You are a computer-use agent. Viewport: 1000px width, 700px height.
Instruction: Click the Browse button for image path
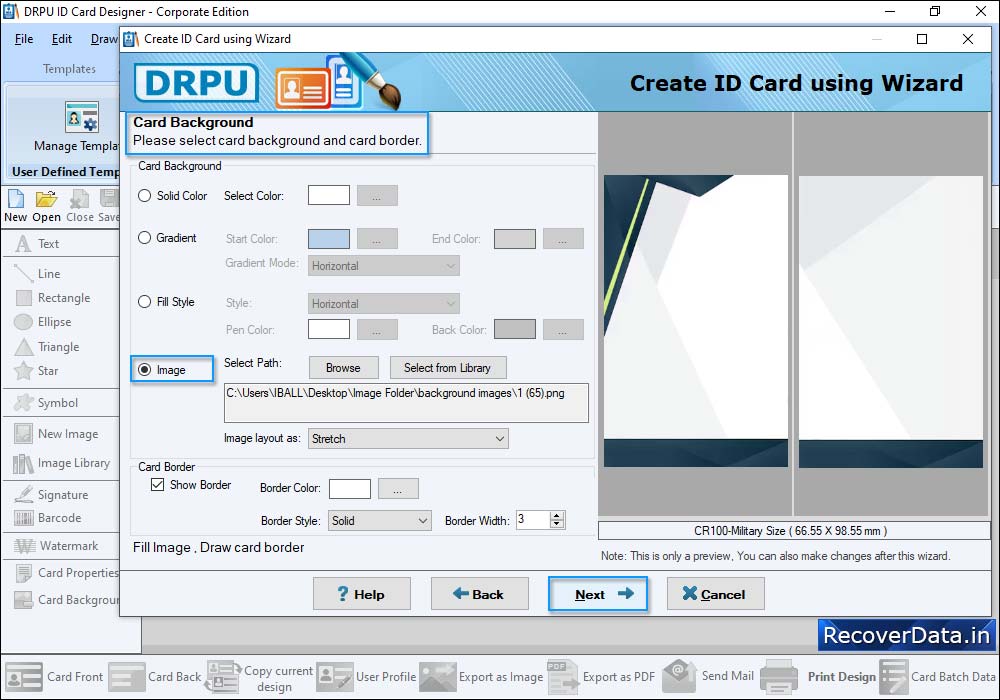pos(343,368)
